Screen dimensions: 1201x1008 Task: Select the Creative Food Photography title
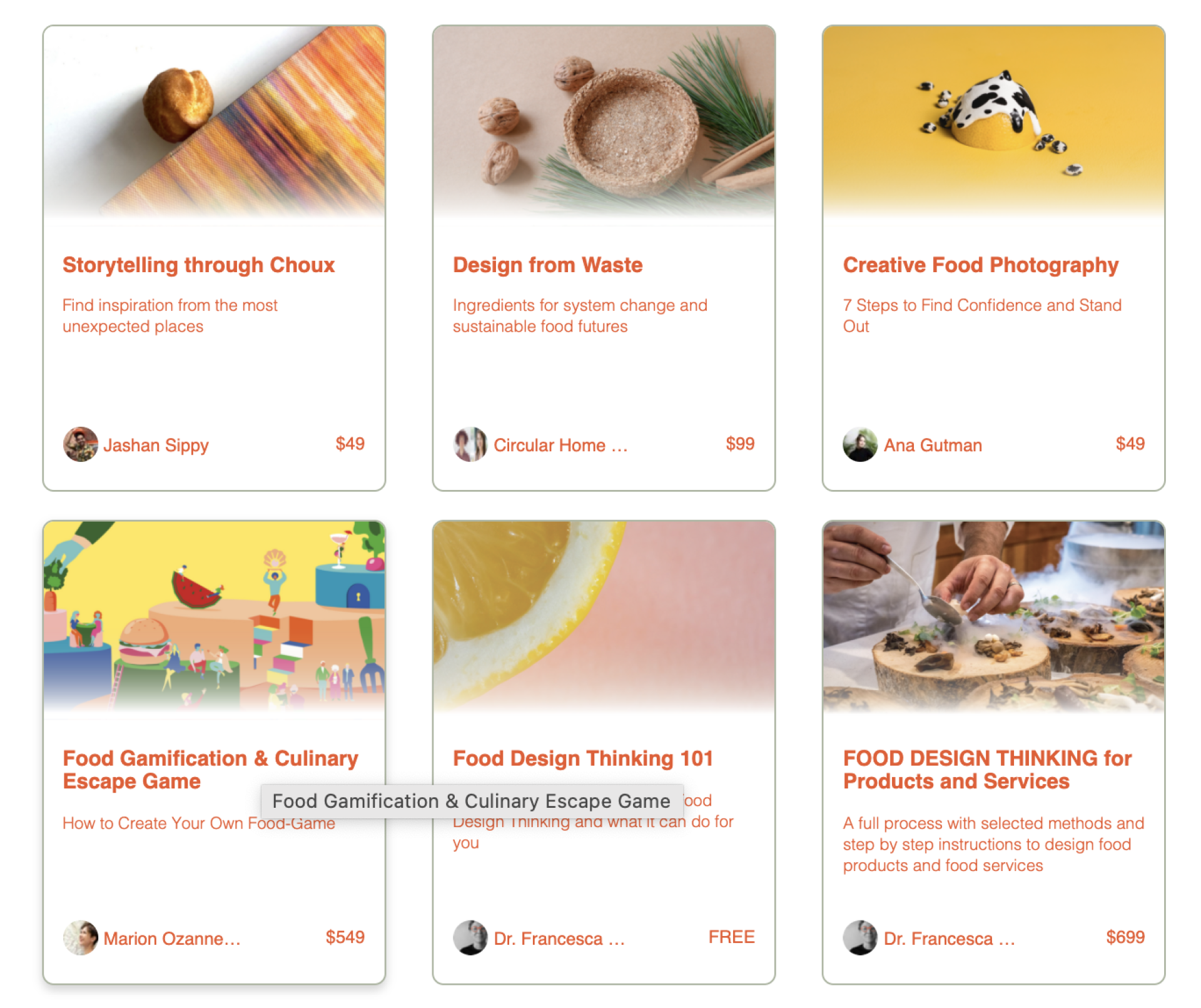point(980,265)
